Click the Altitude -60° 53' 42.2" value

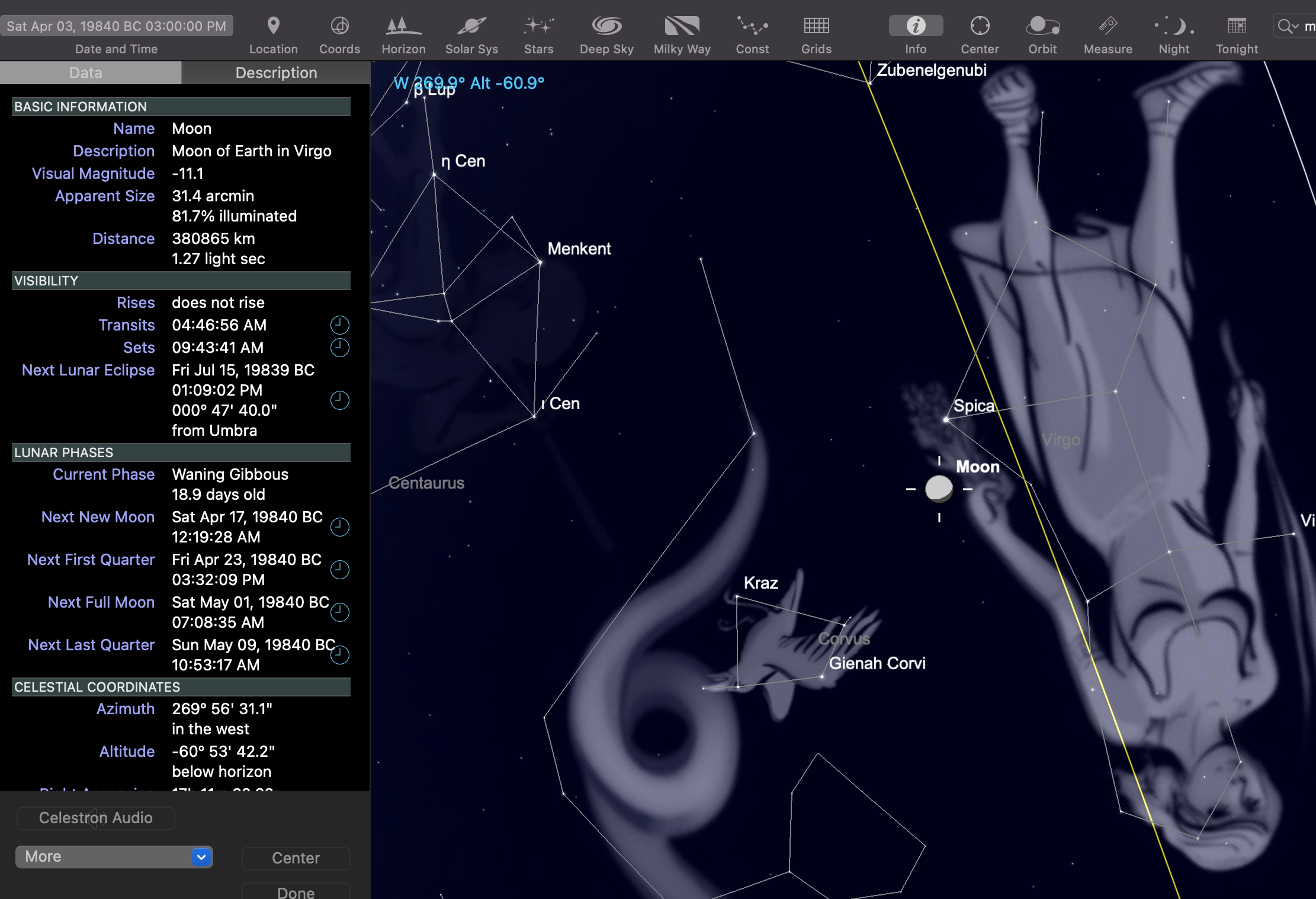pyautogui.click(x=223, y=752)
